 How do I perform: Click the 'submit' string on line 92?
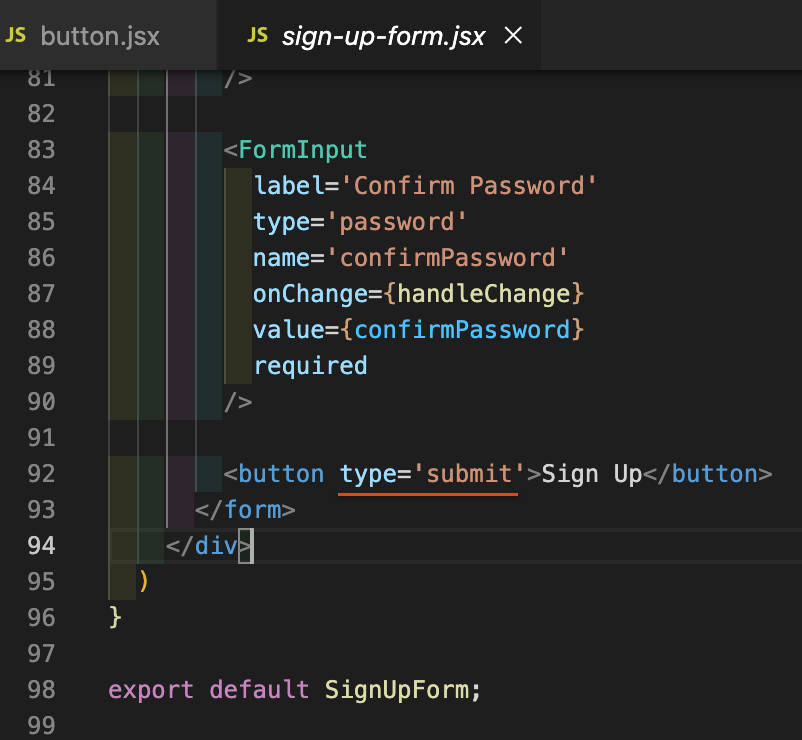(469, 474)
